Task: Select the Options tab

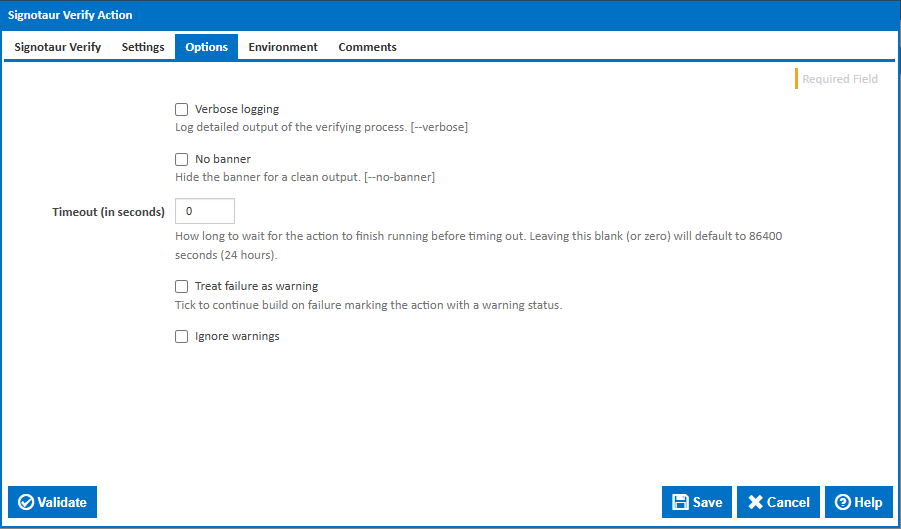Action: [x=207, y=47]
